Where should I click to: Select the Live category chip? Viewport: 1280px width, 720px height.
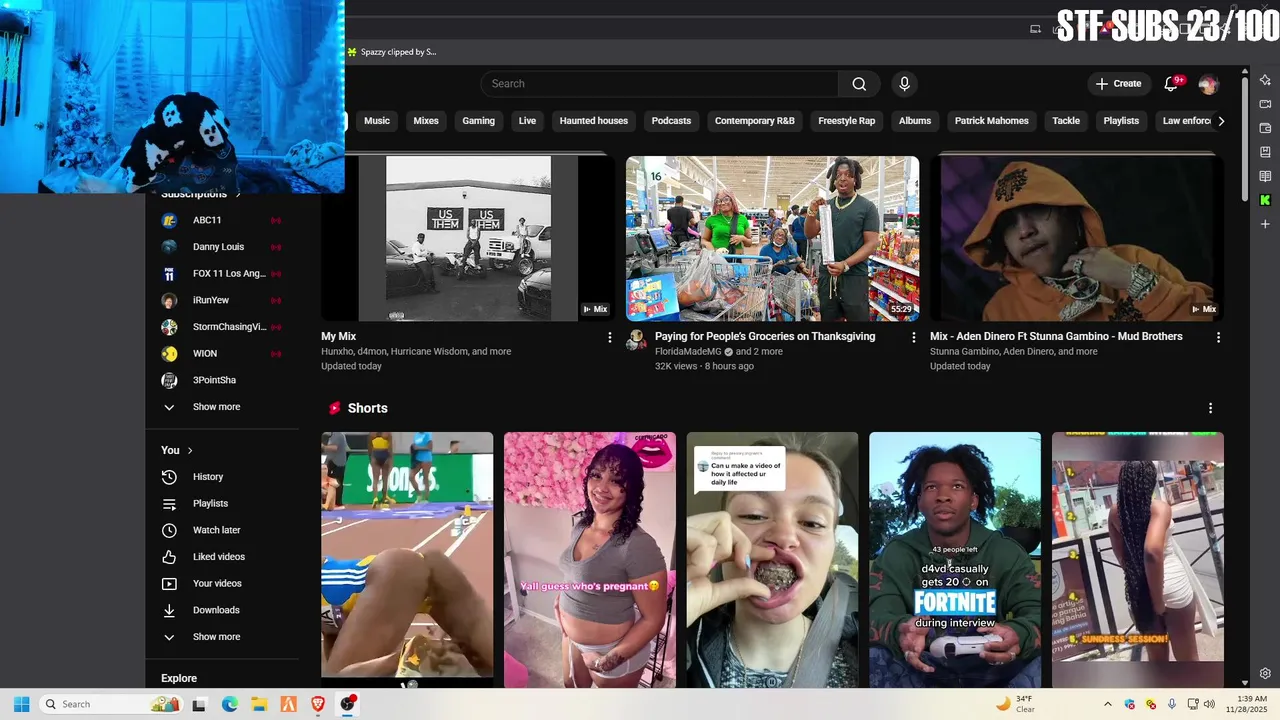click(527, 121)
